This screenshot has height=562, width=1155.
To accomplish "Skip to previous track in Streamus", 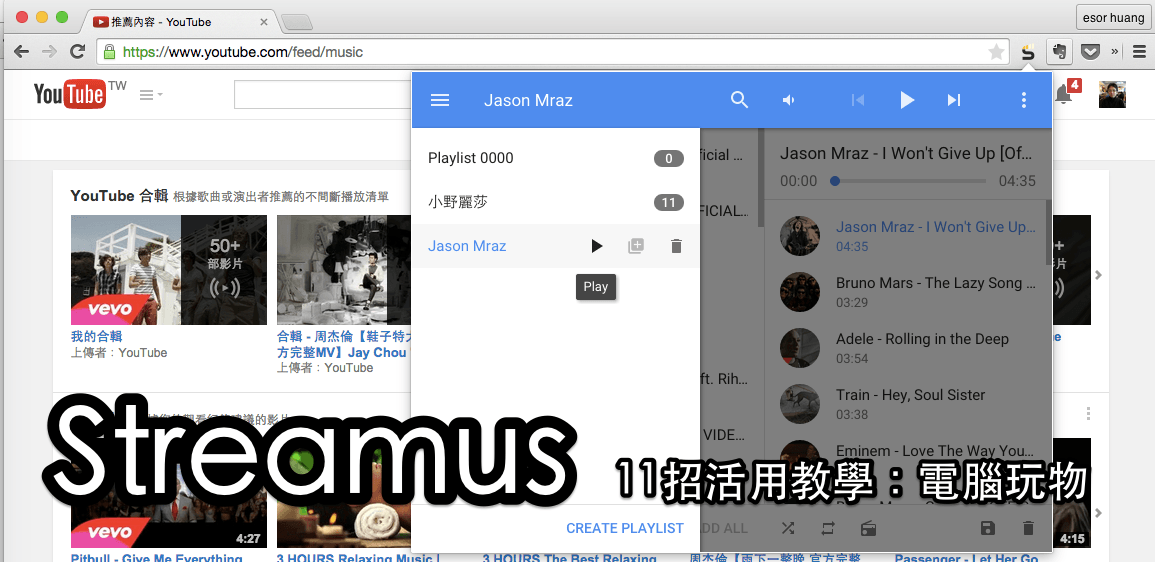I will pyautogui.click(x=857, y=100).
